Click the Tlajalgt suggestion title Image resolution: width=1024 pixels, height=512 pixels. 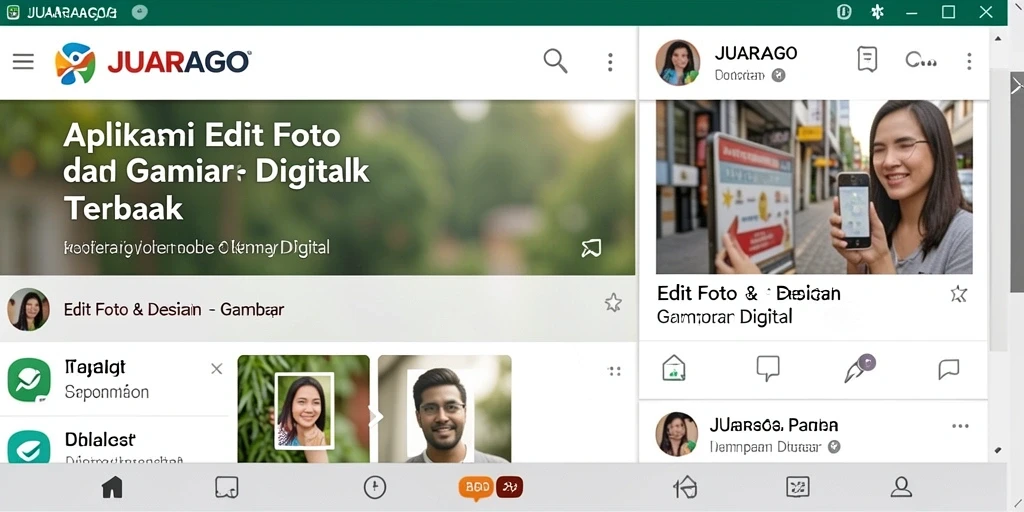(x=95, y=368)
